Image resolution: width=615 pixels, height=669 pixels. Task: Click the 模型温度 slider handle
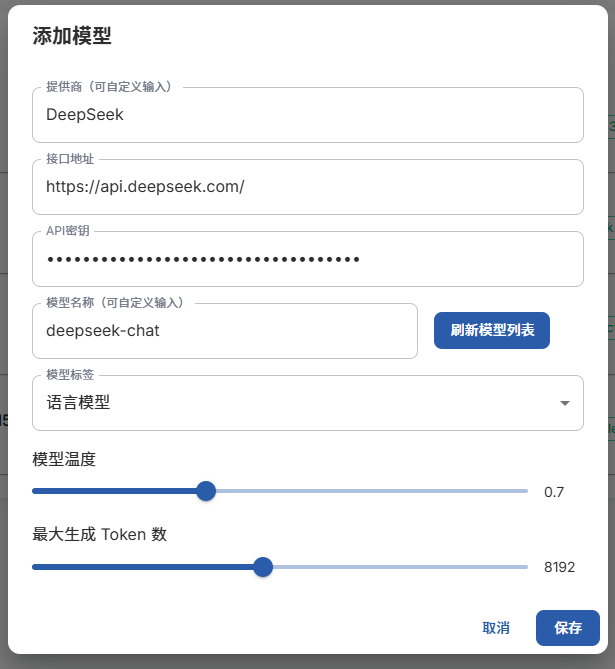pyautogui.click(x=206, y=491)
